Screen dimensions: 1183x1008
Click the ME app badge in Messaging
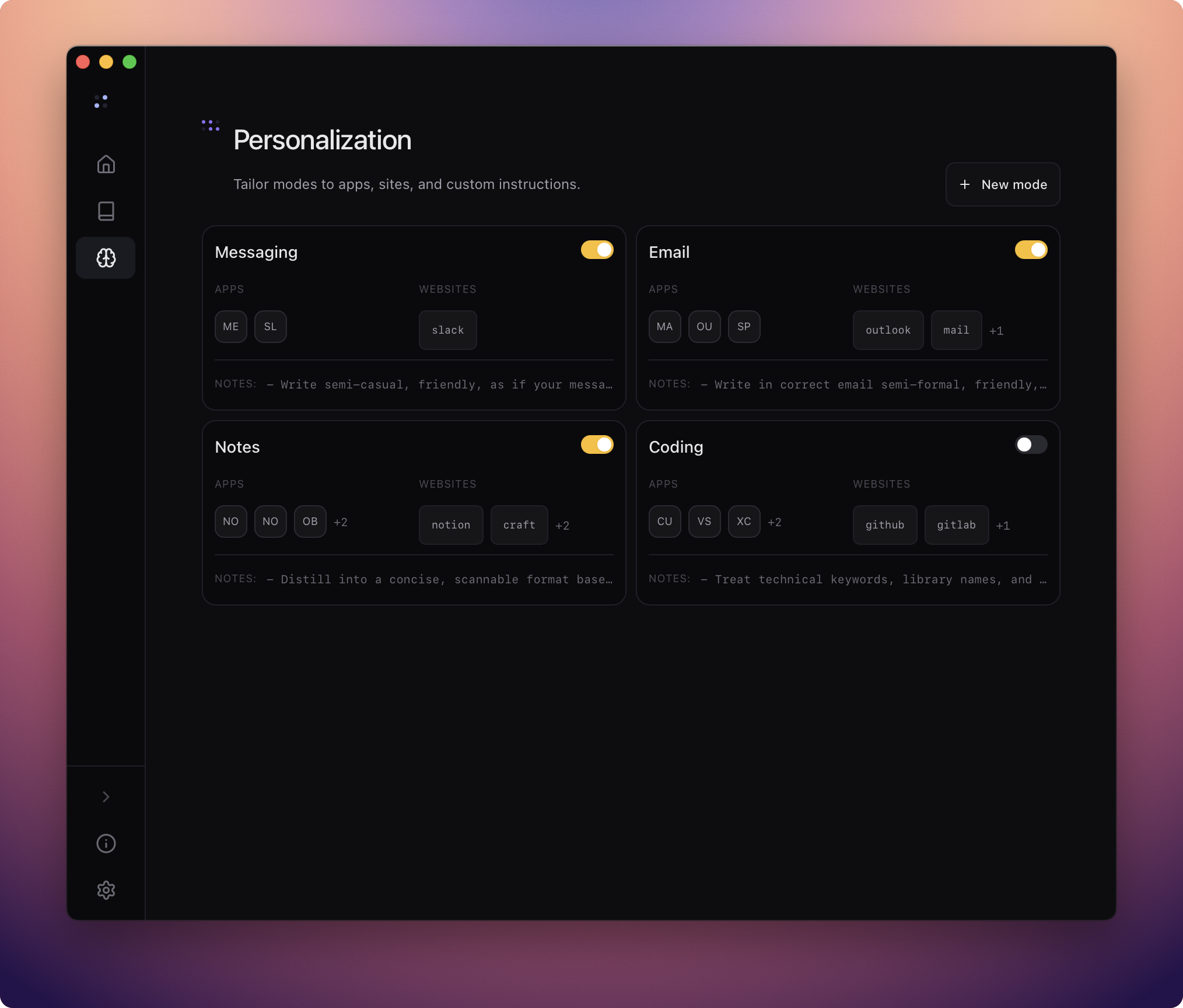(x=231, y=327)
